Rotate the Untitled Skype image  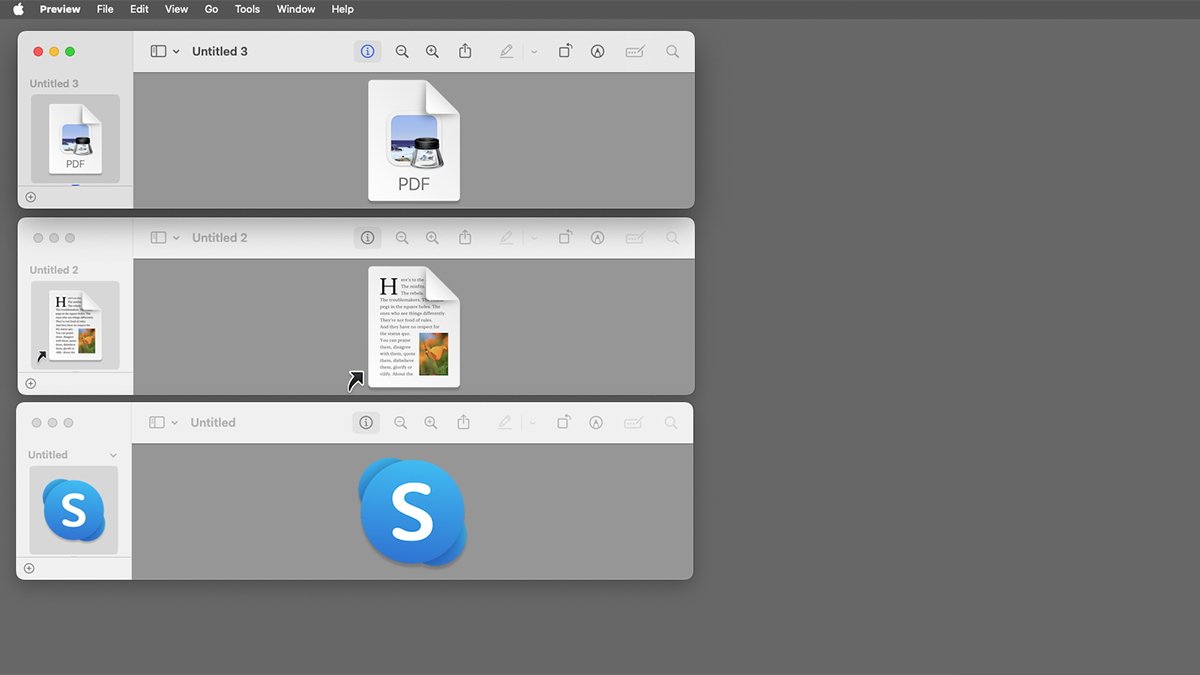[x=564, y=422]
